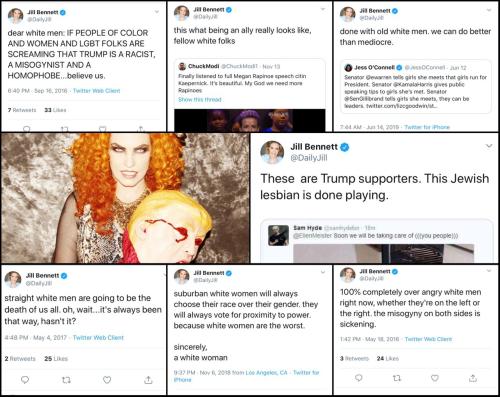The image size is (500, 397).
Task: Expand options chevron on suburban white women tweet
Action: coord(323,272)
